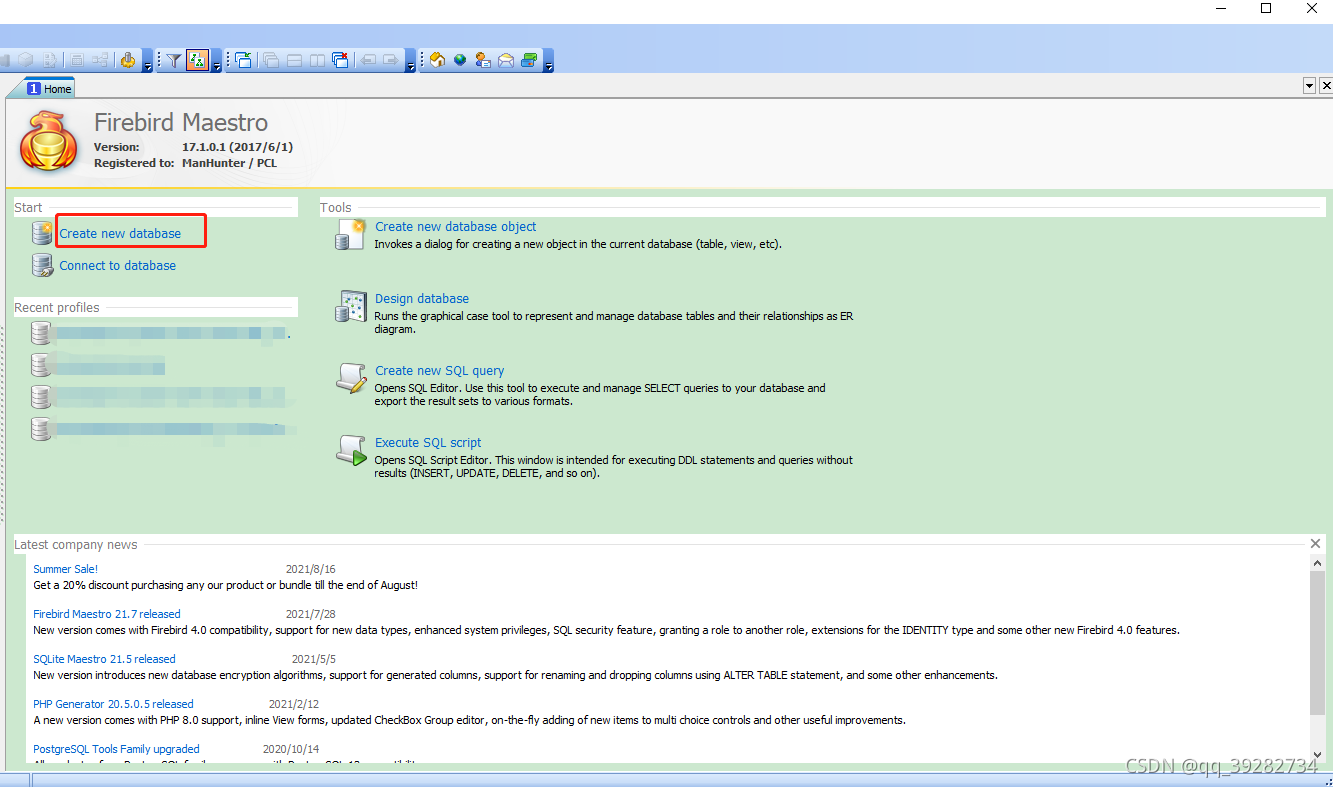This screenshot has width=1333, height=787.
Task: Click the Create new SQL query scroll icon
Action: [x=351, y=379]
